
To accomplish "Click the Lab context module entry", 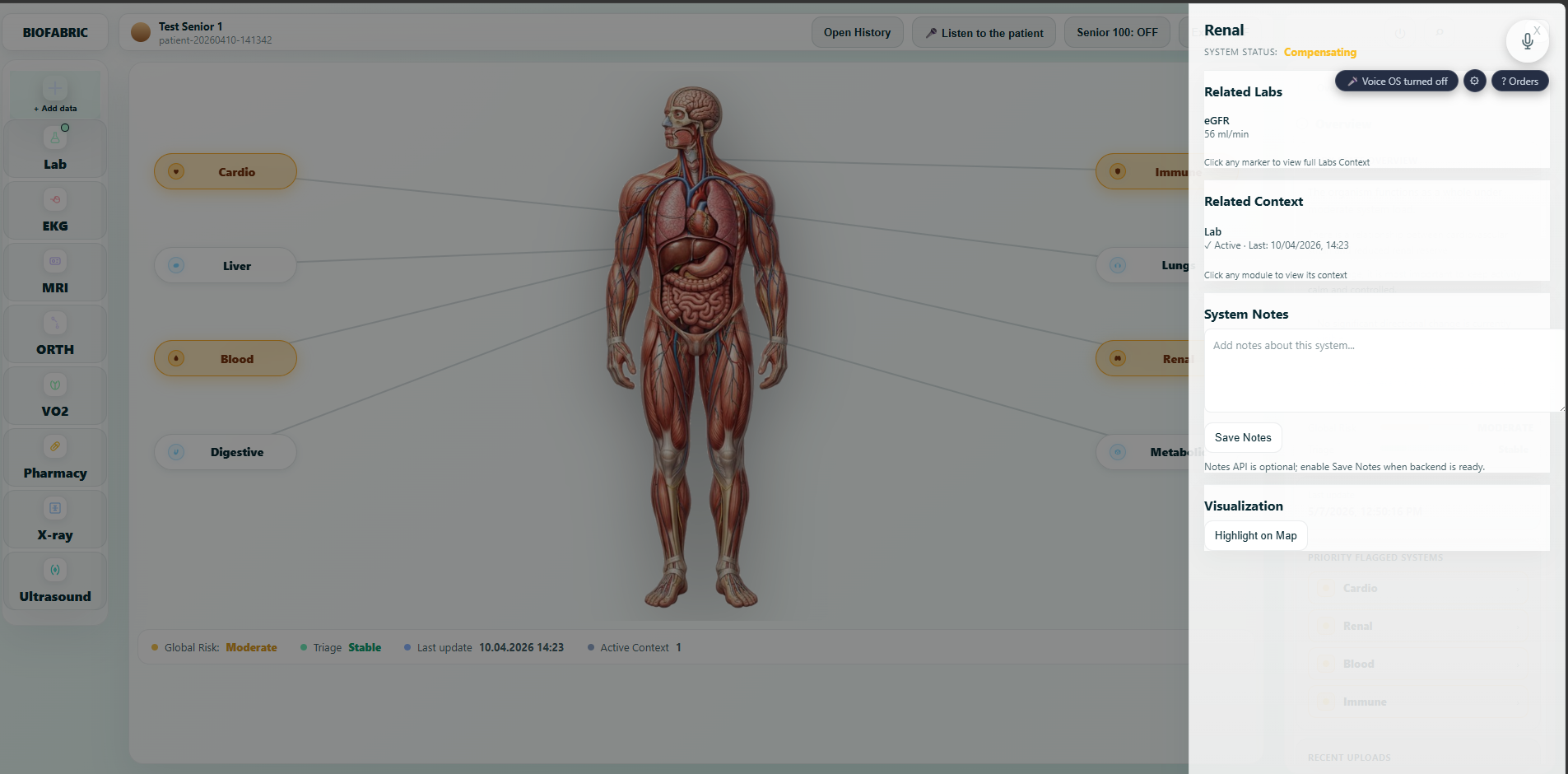I will 1276,238.
